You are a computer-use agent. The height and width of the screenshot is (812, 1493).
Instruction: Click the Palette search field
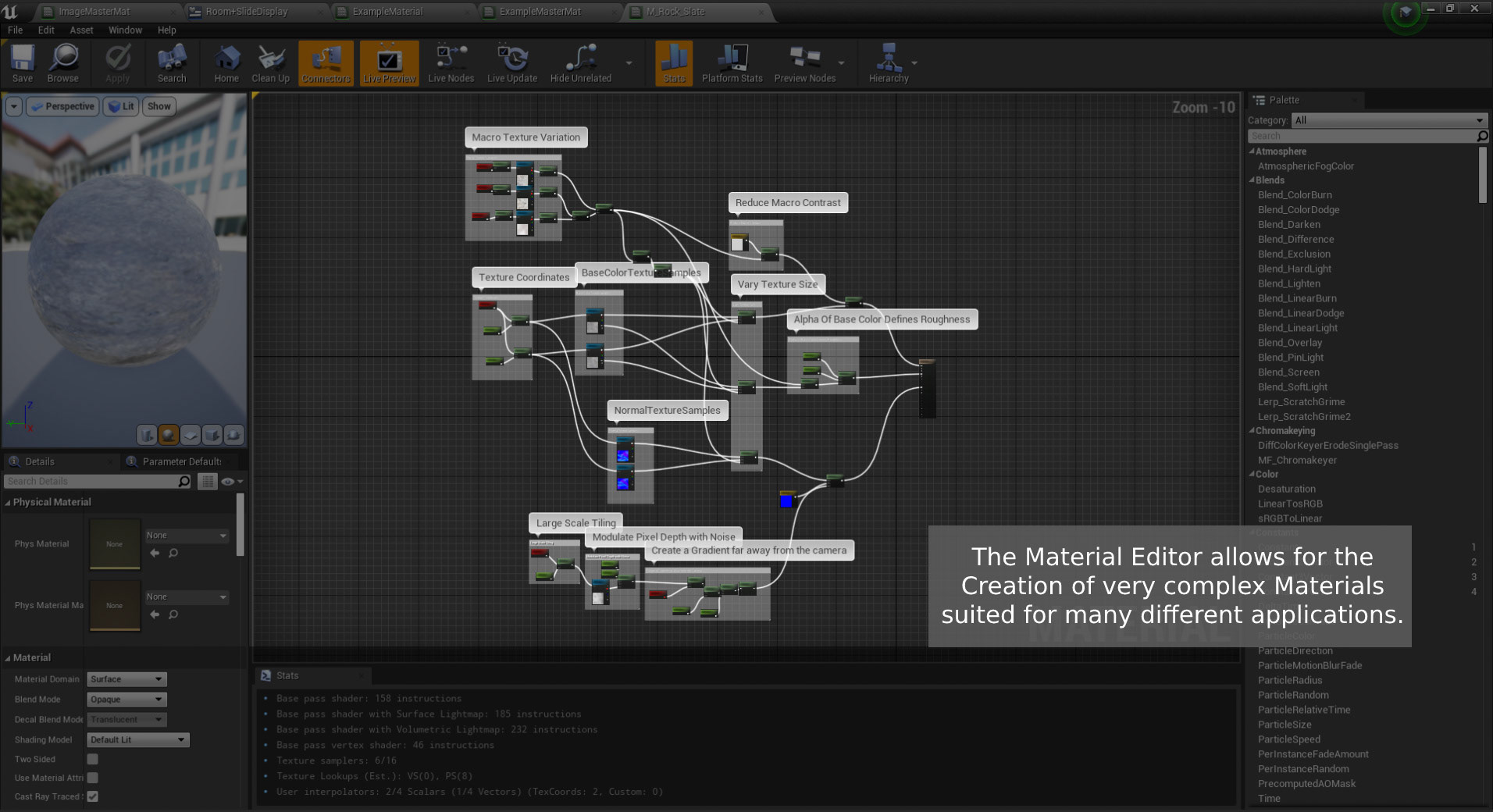pyautogui.click(x=1362, y=136)
